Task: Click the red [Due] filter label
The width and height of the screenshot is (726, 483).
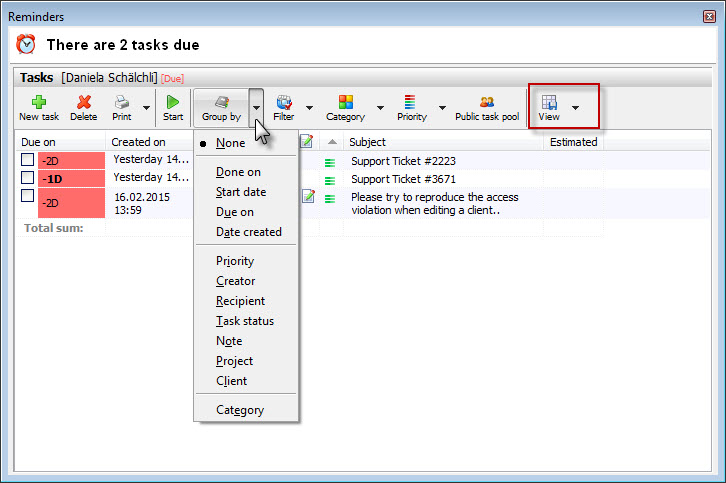Action: point(172,79)
